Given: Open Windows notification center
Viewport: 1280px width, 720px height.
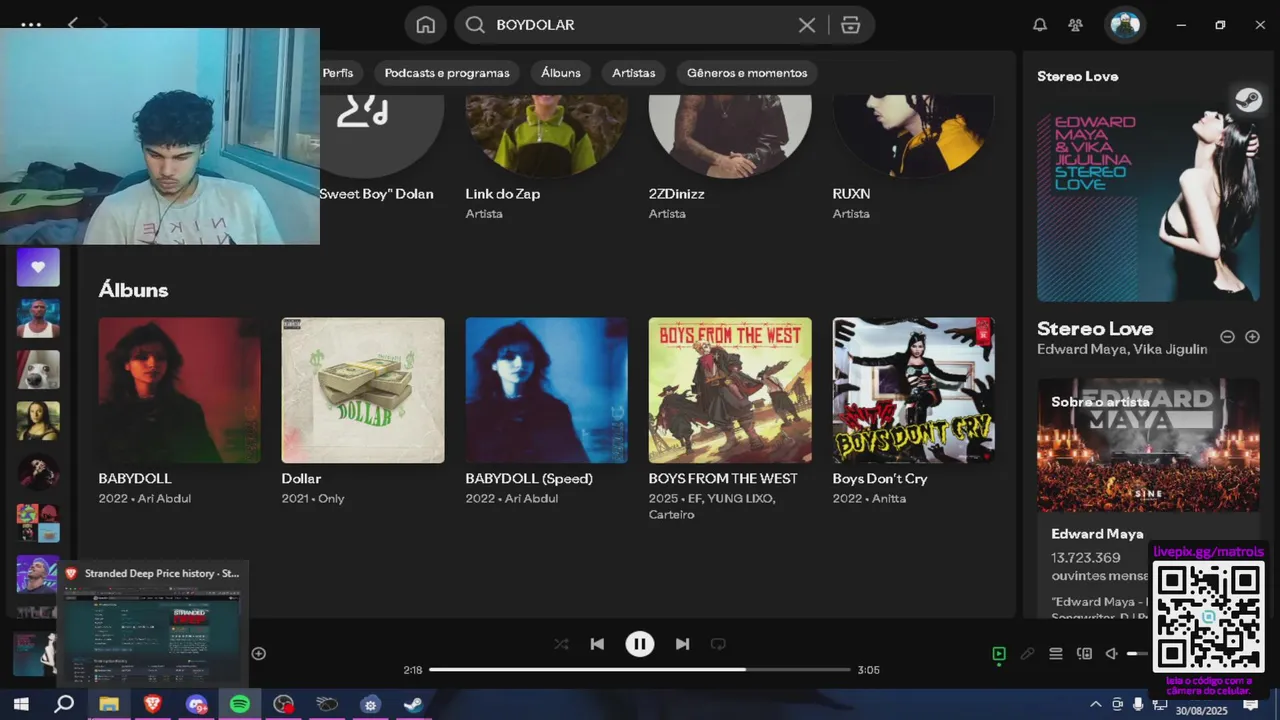Looking at the screenshot, I should [1250, 704].
